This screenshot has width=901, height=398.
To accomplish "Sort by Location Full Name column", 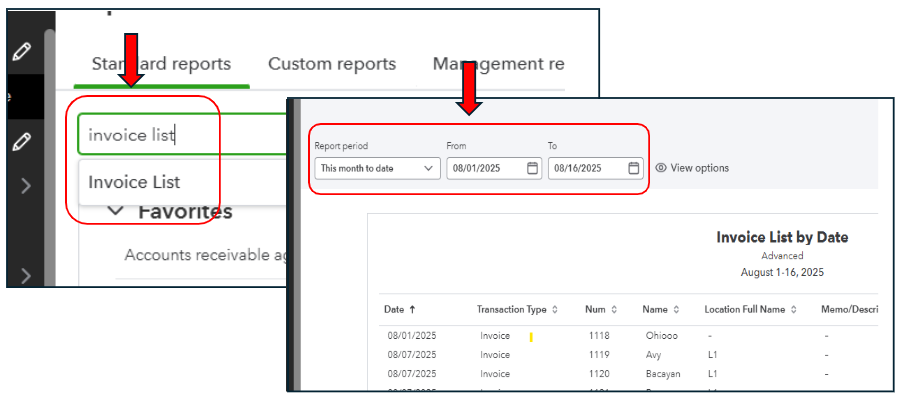I will click(x=750, y=310).
